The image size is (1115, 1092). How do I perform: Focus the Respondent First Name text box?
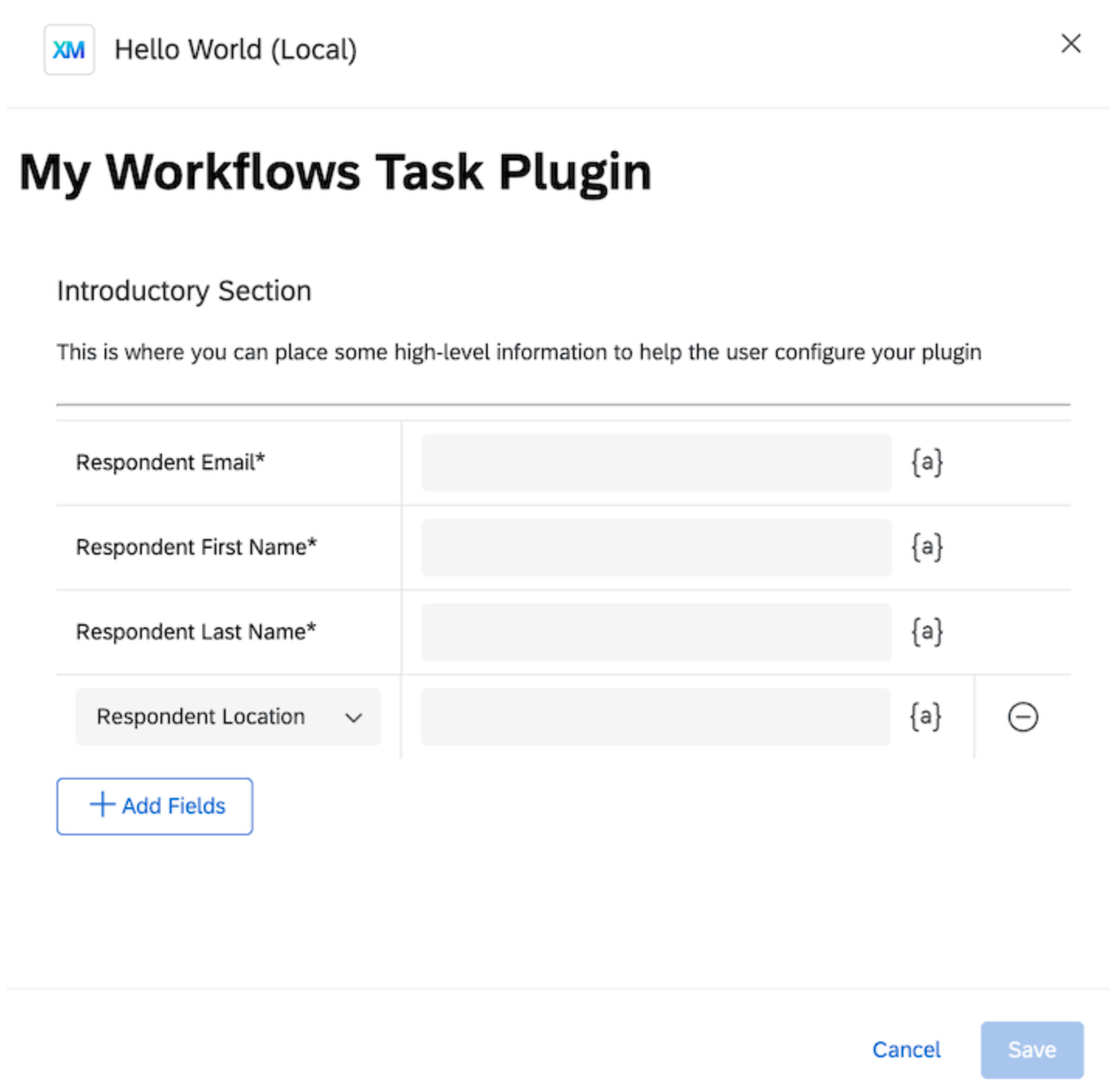656,547
